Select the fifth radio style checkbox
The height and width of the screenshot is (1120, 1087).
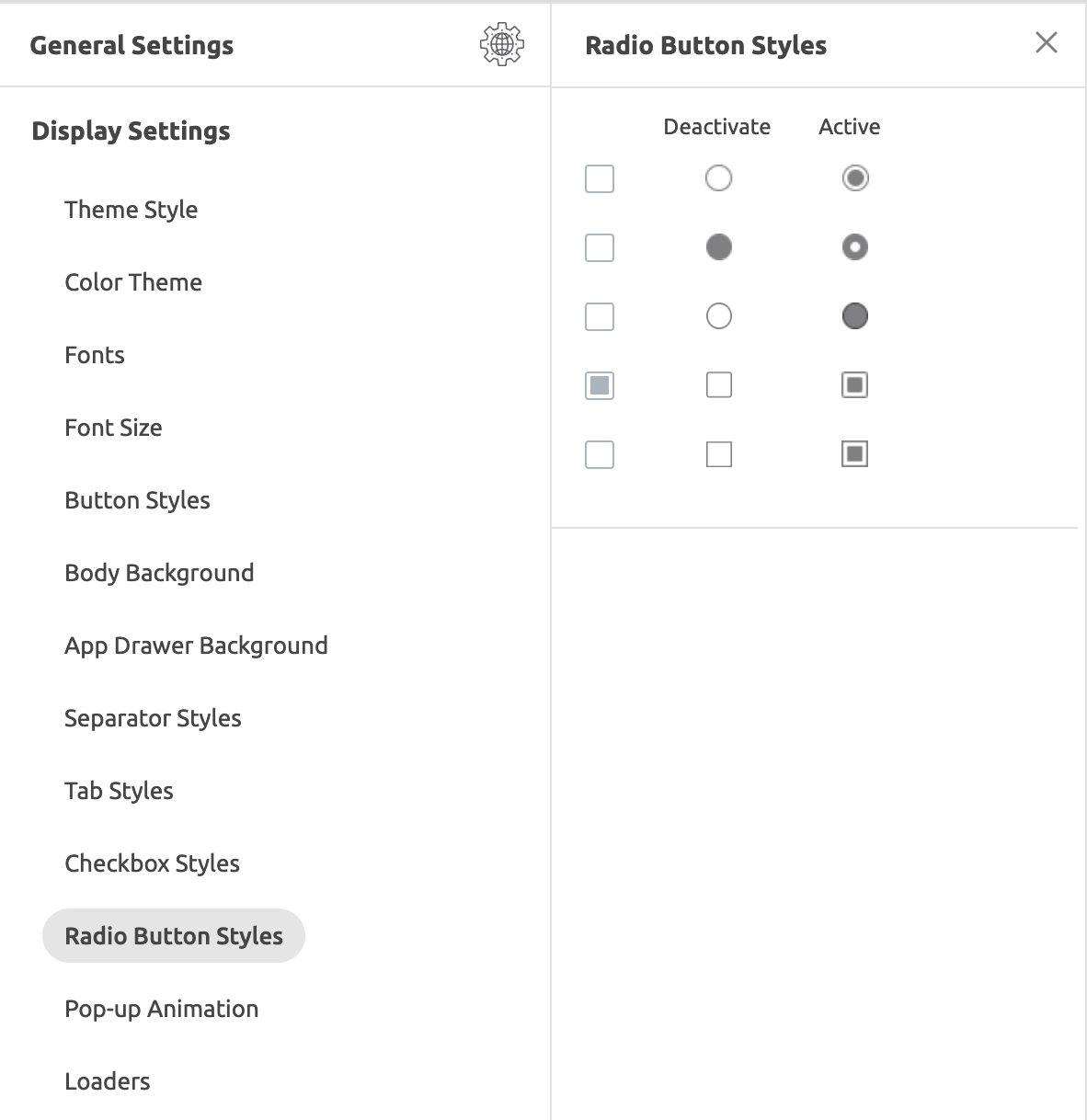pos(600,454)
